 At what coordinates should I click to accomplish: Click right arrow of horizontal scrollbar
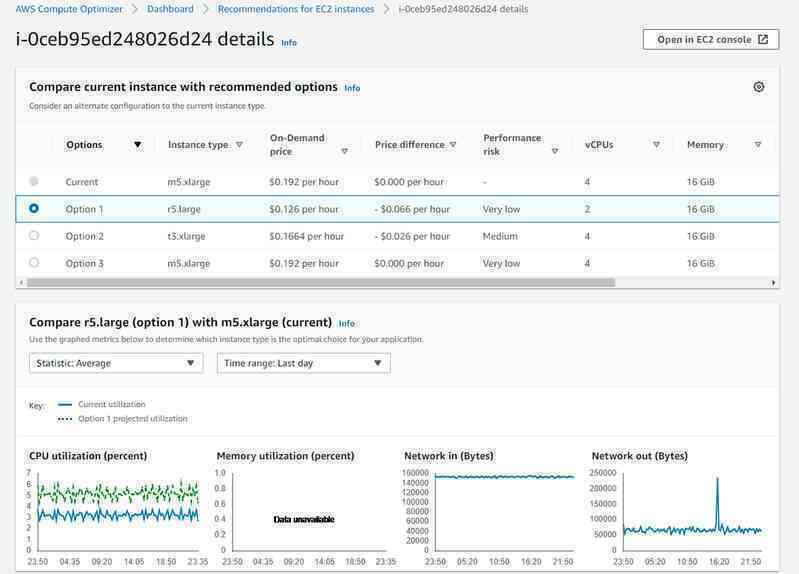(774, 282)
